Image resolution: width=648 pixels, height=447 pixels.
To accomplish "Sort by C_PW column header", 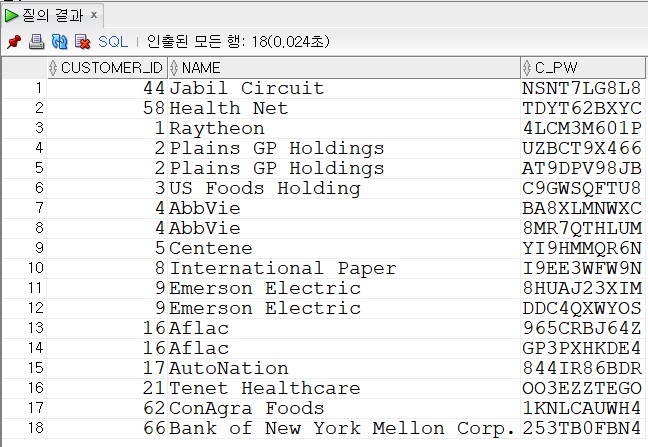I will 583,68.
